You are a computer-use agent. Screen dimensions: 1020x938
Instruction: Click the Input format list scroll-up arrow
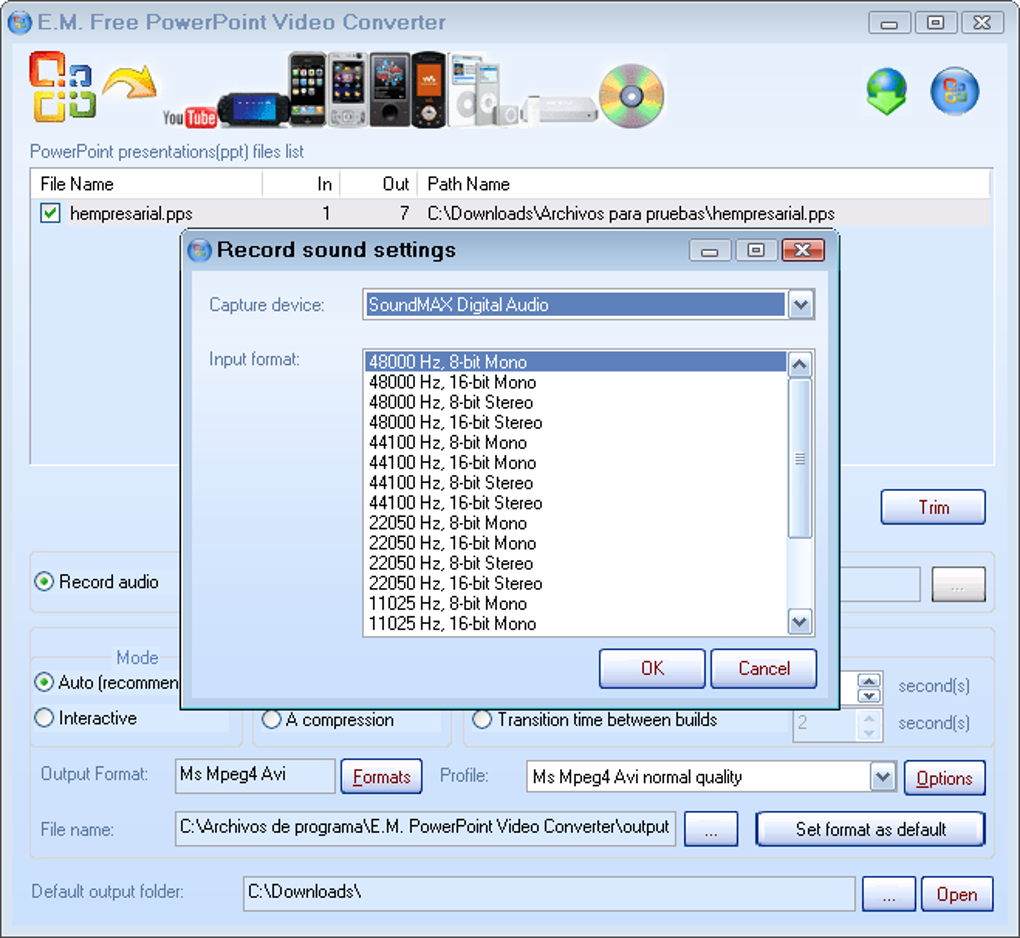[x=799, y=364]
